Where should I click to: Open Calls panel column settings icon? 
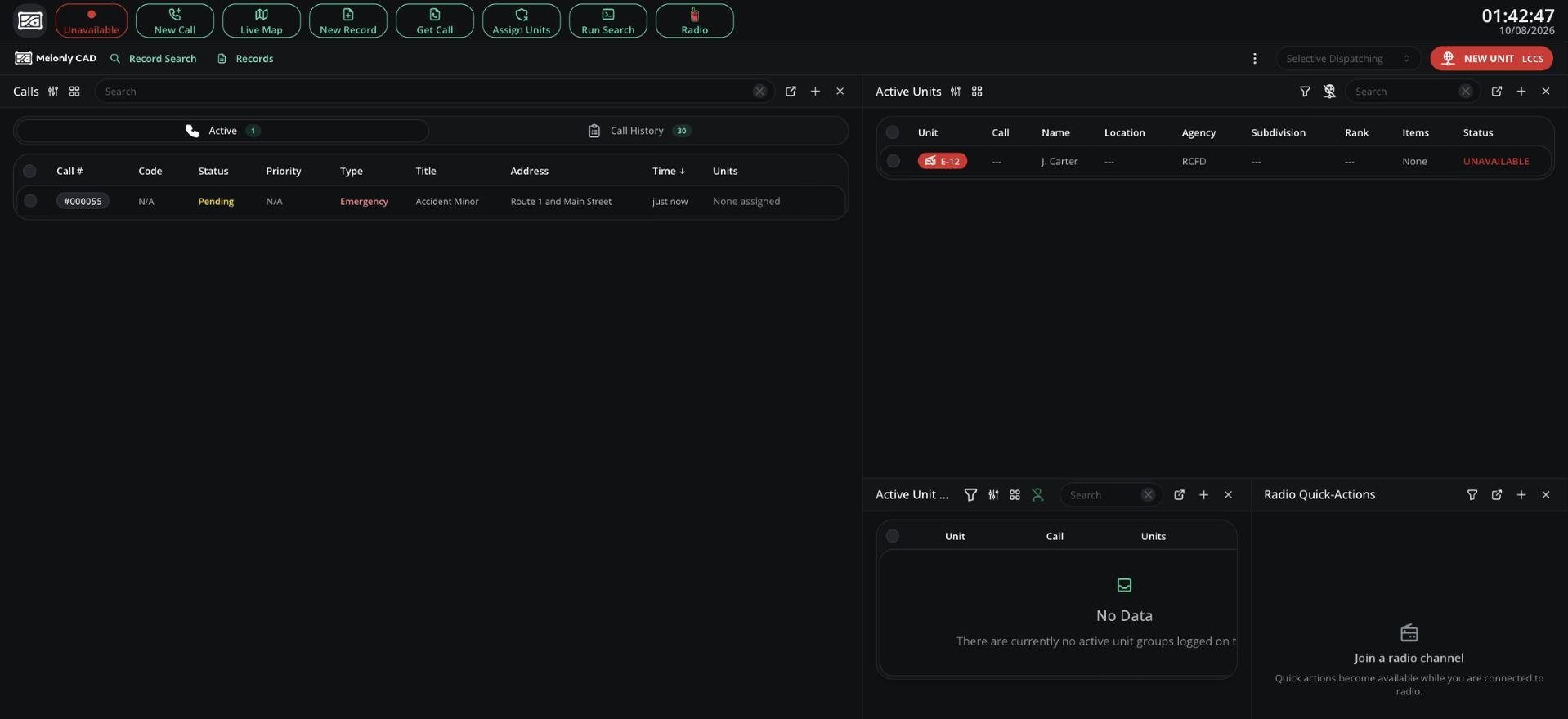(x=53, y=92)
